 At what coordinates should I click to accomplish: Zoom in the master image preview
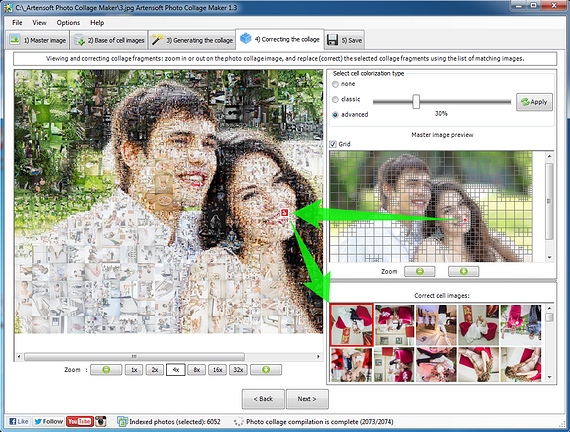tap(463, 271)
